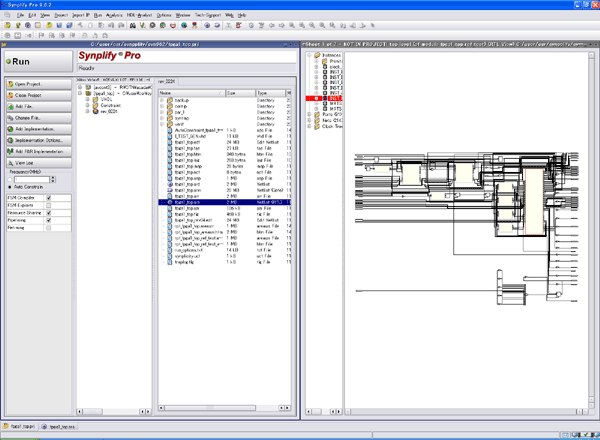Viewport: 600px width, 440px height.
Task: Expand the Ports node in RTL tree
Action: pyautogui.click(x=309, y=114)
